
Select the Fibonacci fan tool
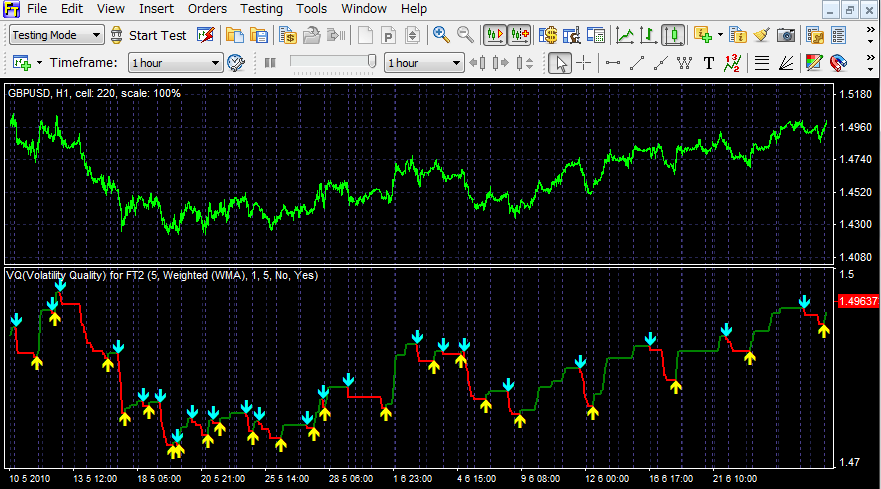coord(786,63)
